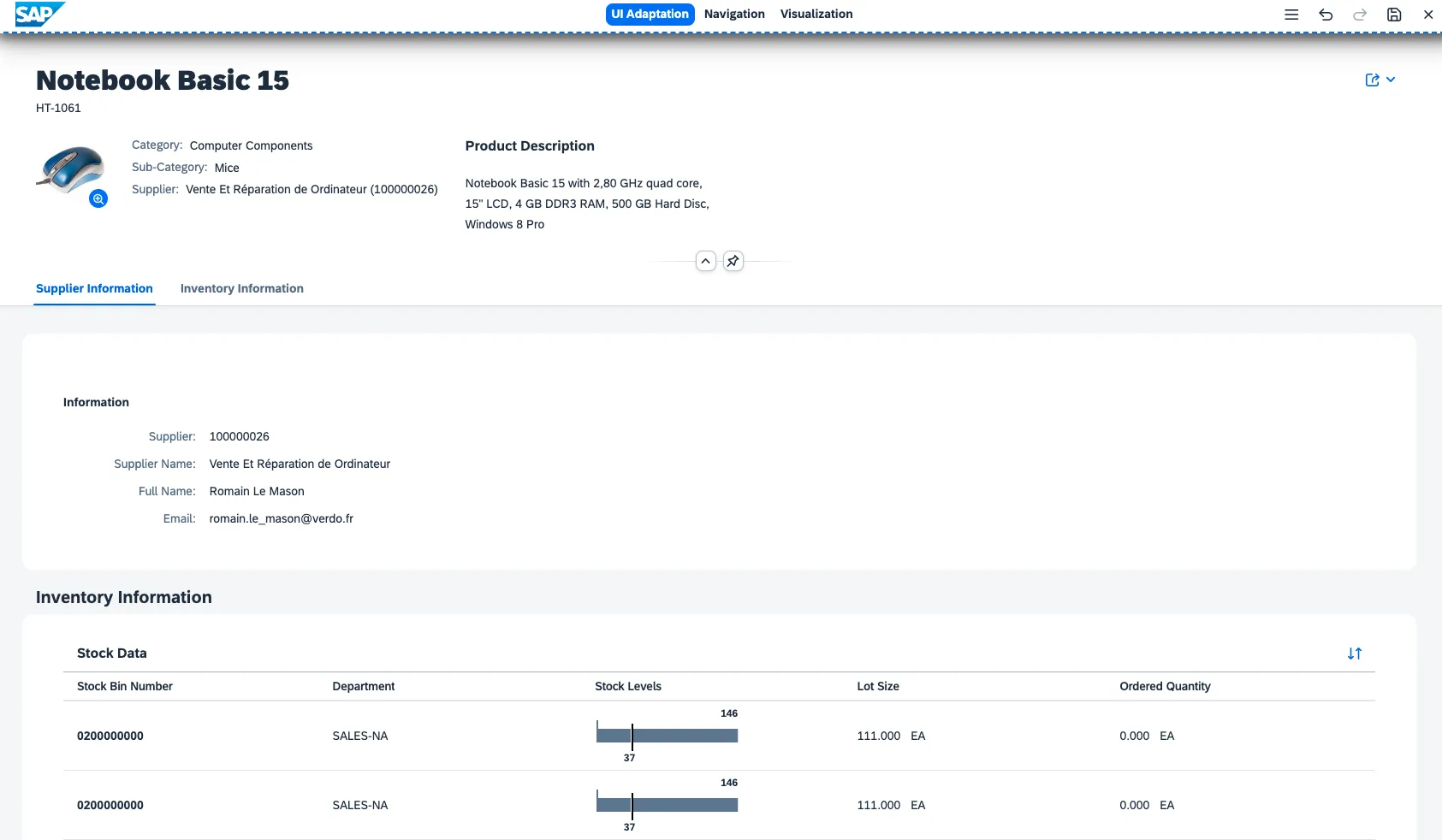Image resolution: width=1442 pixels, height=840 pixels.
Task: Expand the share dropdown arrow
Action: point(1391,80)
